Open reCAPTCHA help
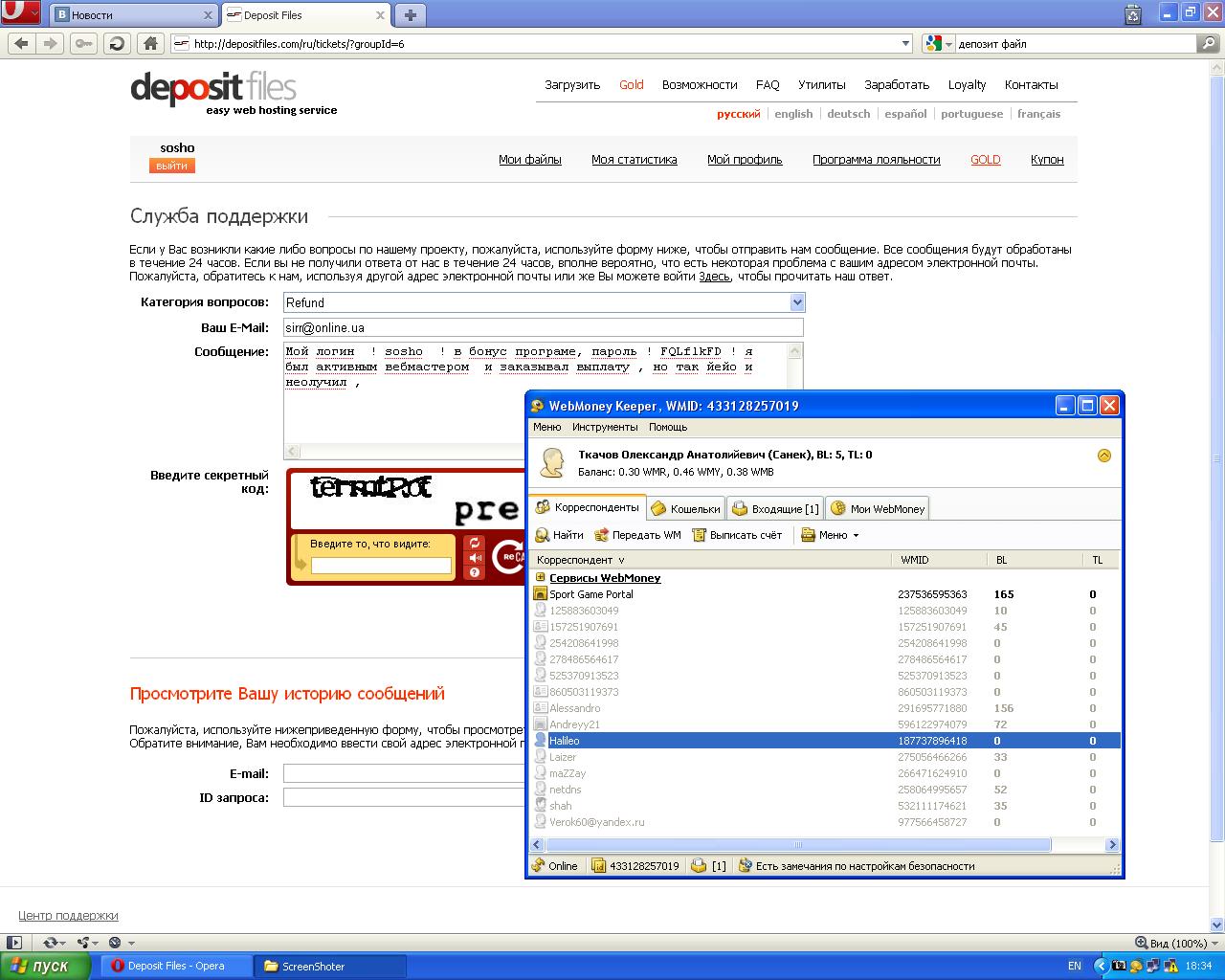This screenshot has height=980, width=1225. (x=474, y=572)
